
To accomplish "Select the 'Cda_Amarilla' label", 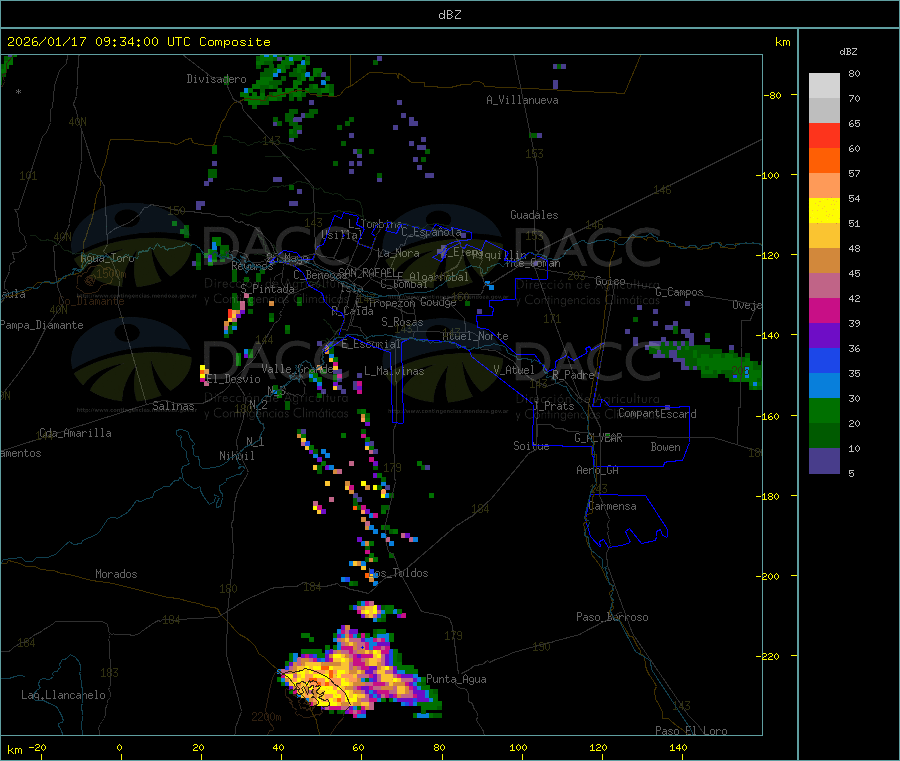I will point(75,433).
